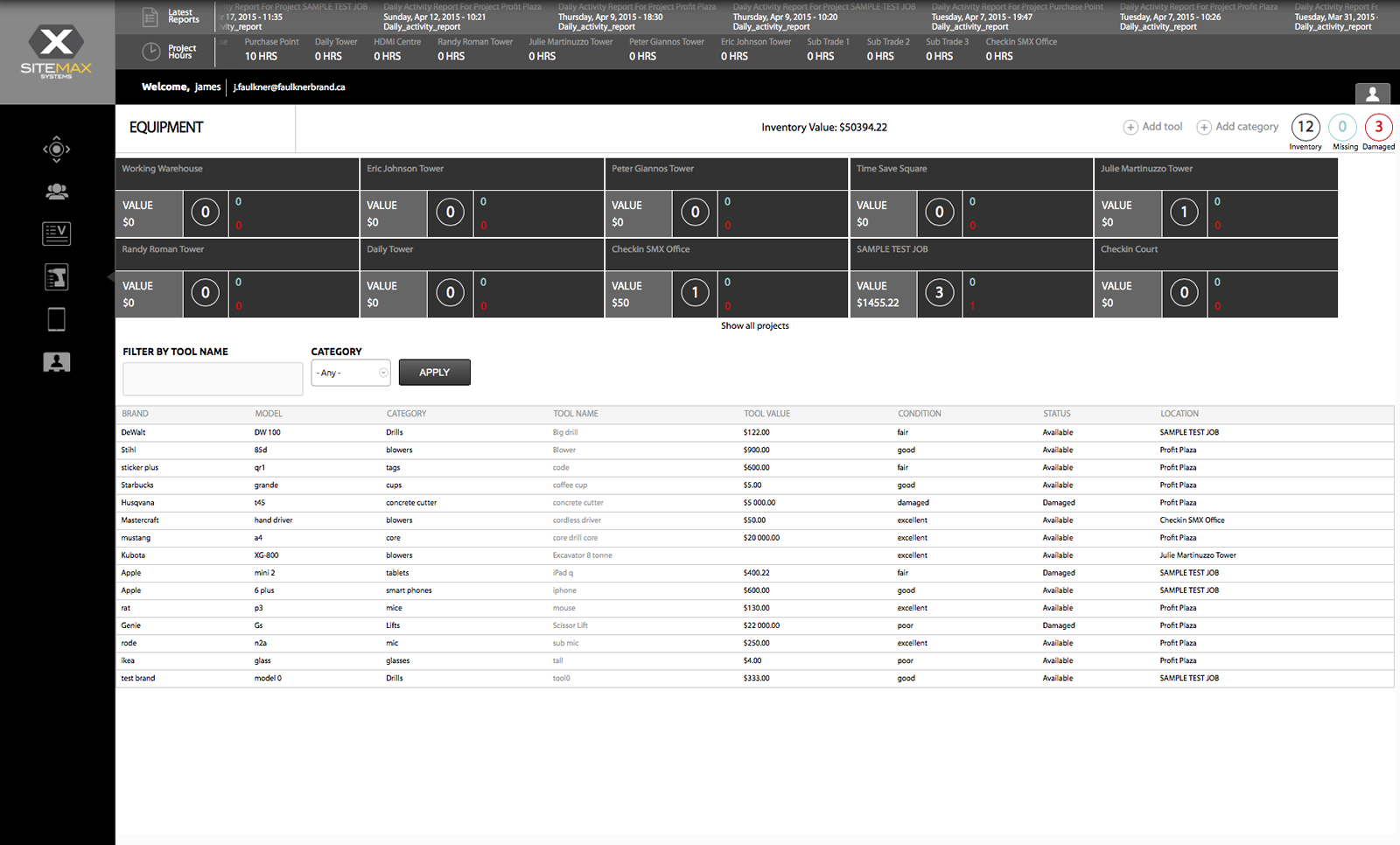Screen dimensions: 1400x845
Task: Open the target/dashboard sidebar icon
Action: [57, 150]
